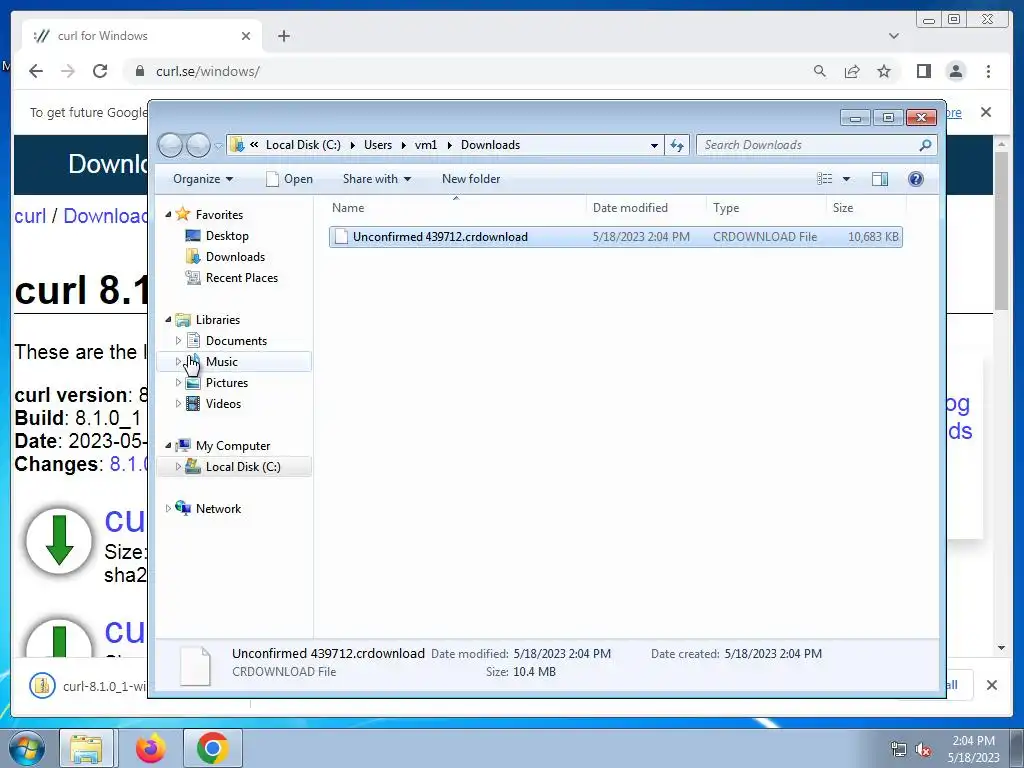Refresh the Downloads folder view

[677, 145]
